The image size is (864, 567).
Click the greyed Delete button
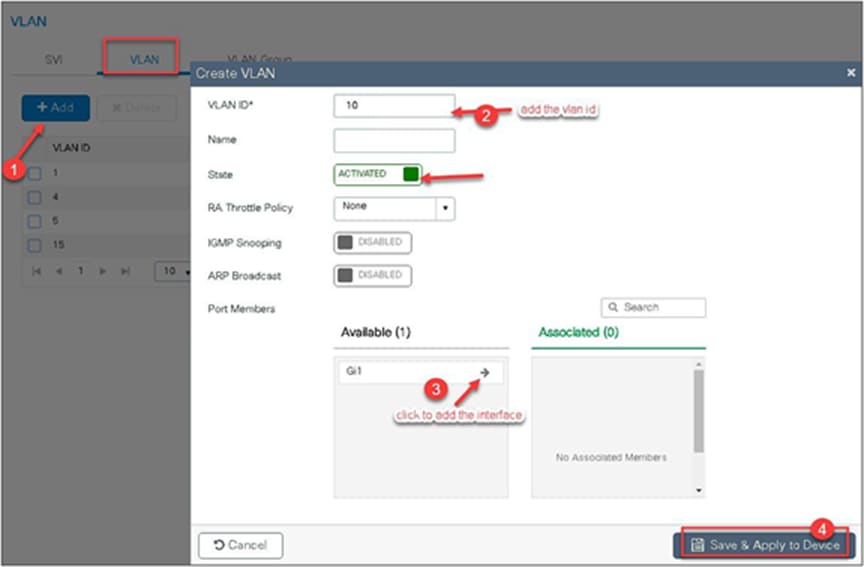click(x=137, y=107)
